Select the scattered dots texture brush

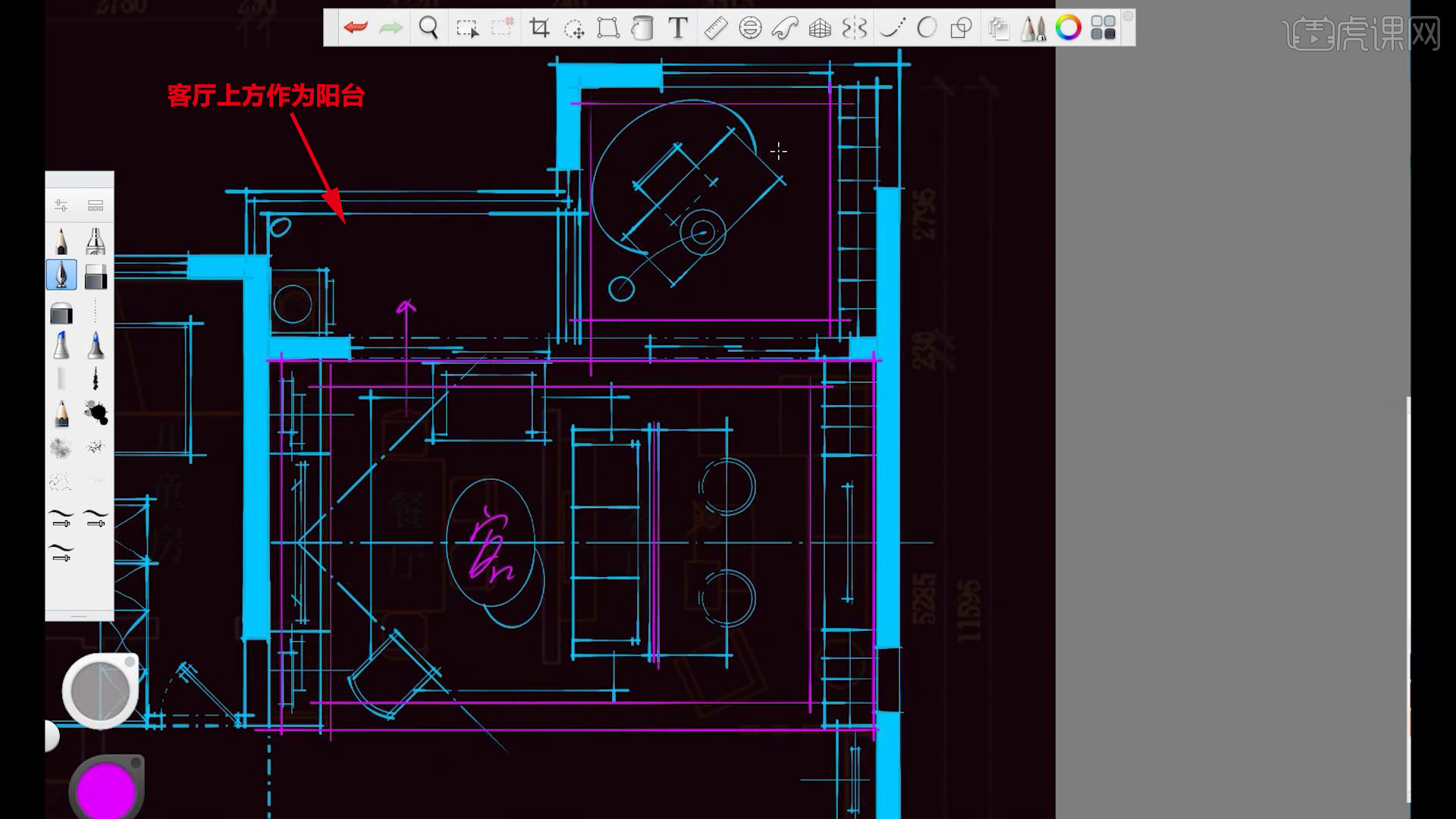tap(61, 481)
